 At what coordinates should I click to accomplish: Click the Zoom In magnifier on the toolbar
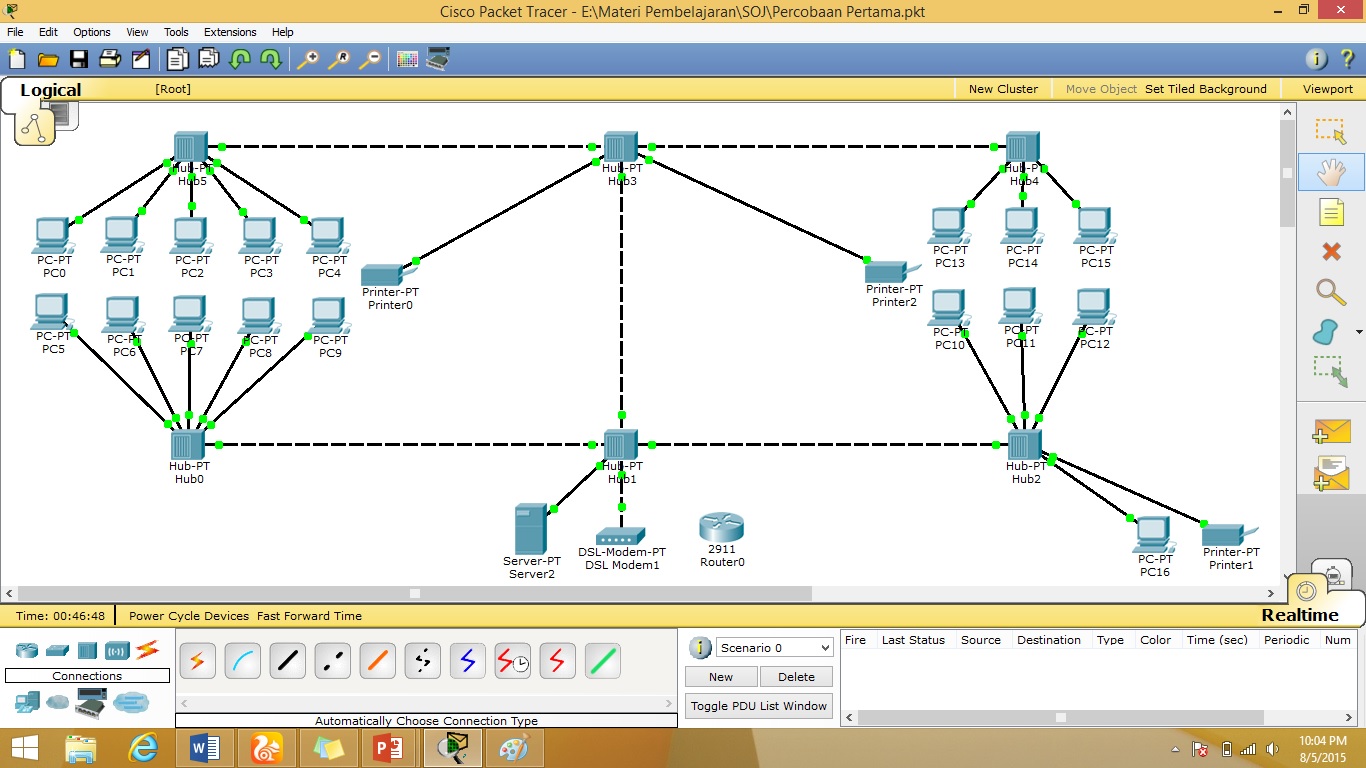(x=306, y=59)
